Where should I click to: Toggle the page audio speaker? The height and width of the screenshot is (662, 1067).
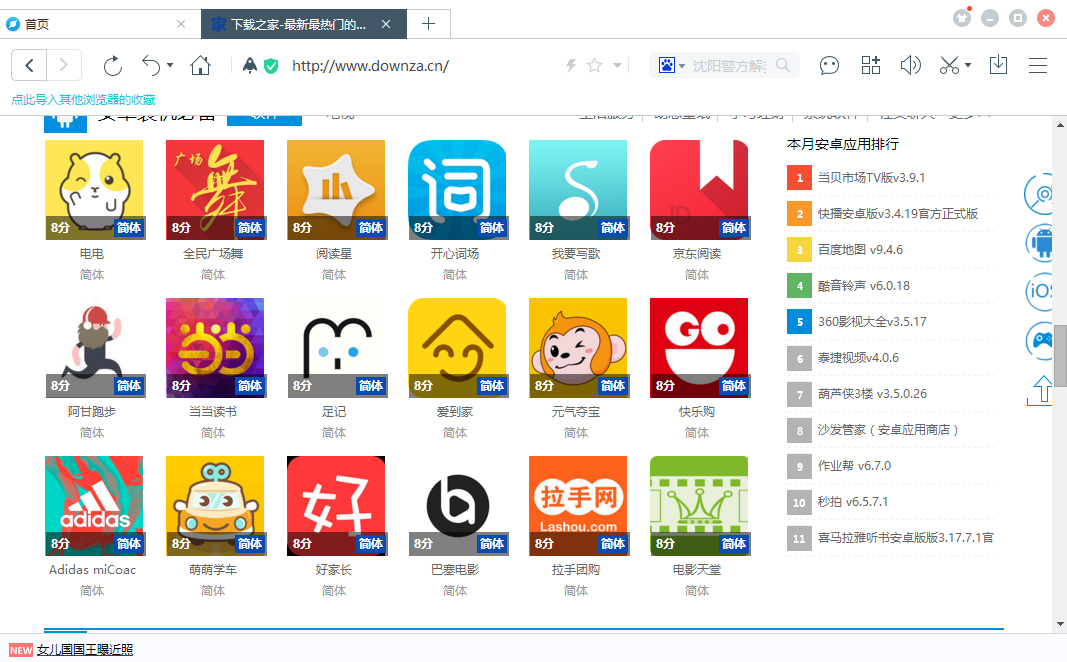click(x=910, y=64)
